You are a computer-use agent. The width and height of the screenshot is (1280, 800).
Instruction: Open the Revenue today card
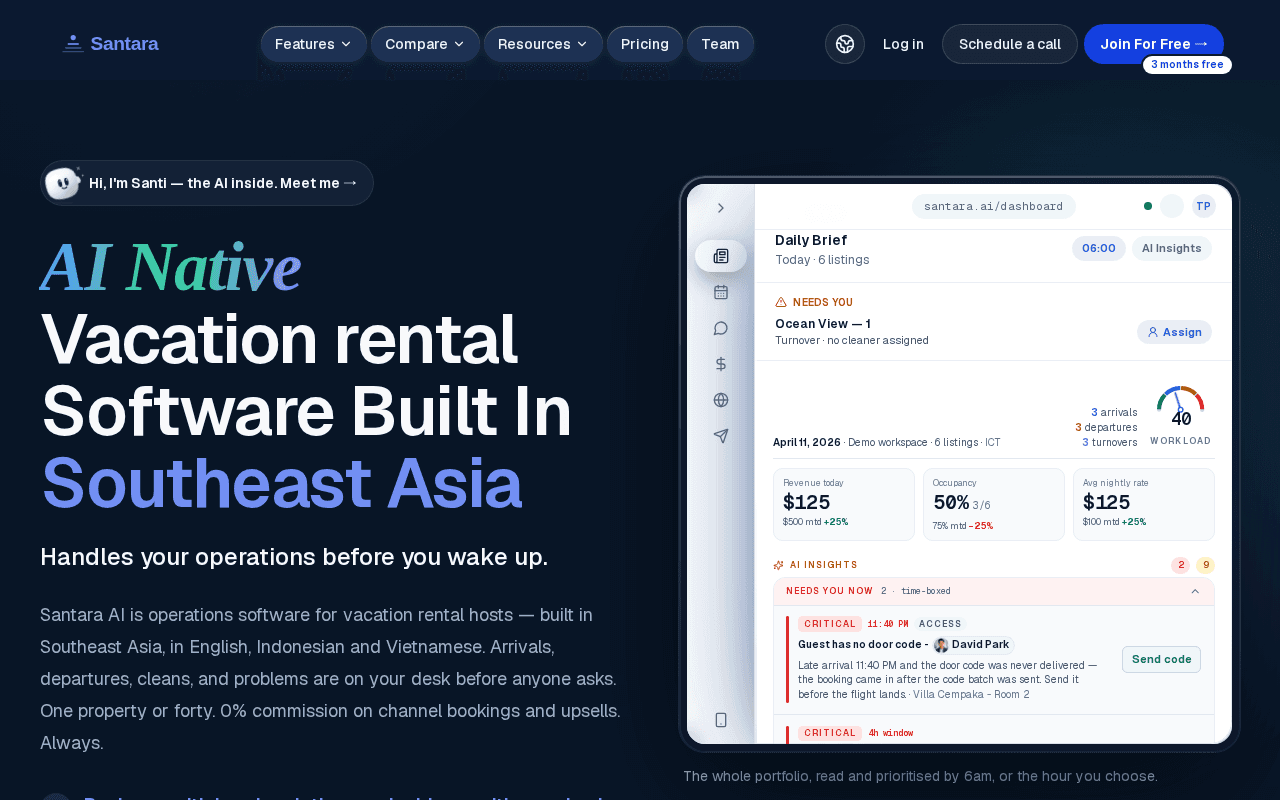tap(844, 504)
